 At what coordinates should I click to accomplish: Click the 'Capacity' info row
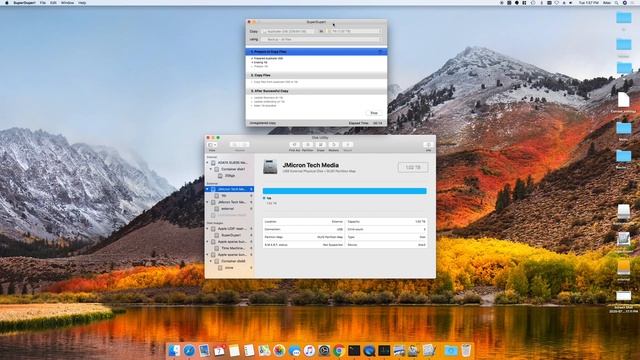click(386, 222)
